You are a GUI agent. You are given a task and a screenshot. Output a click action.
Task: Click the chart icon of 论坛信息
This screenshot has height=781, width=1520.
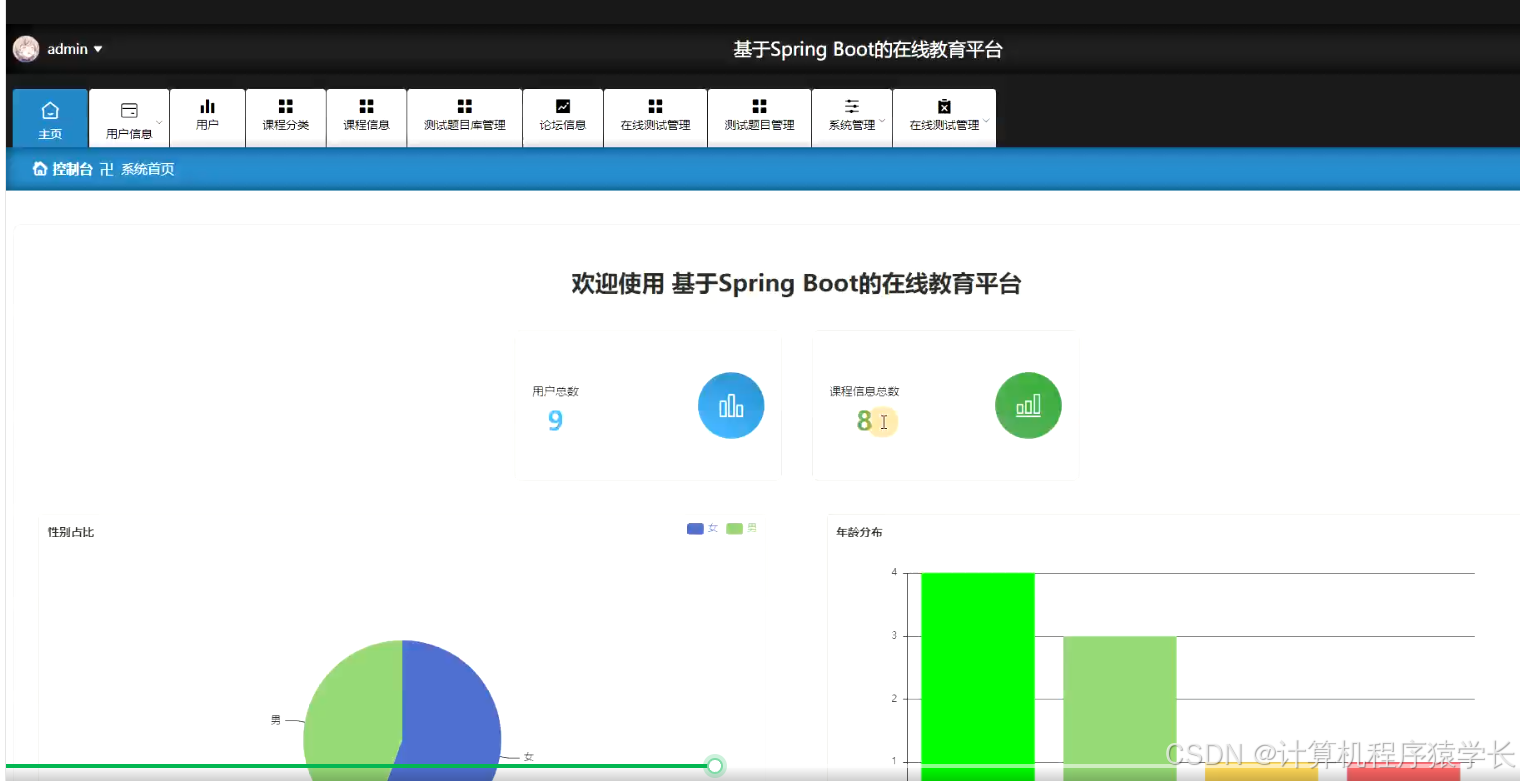(563, 106)
